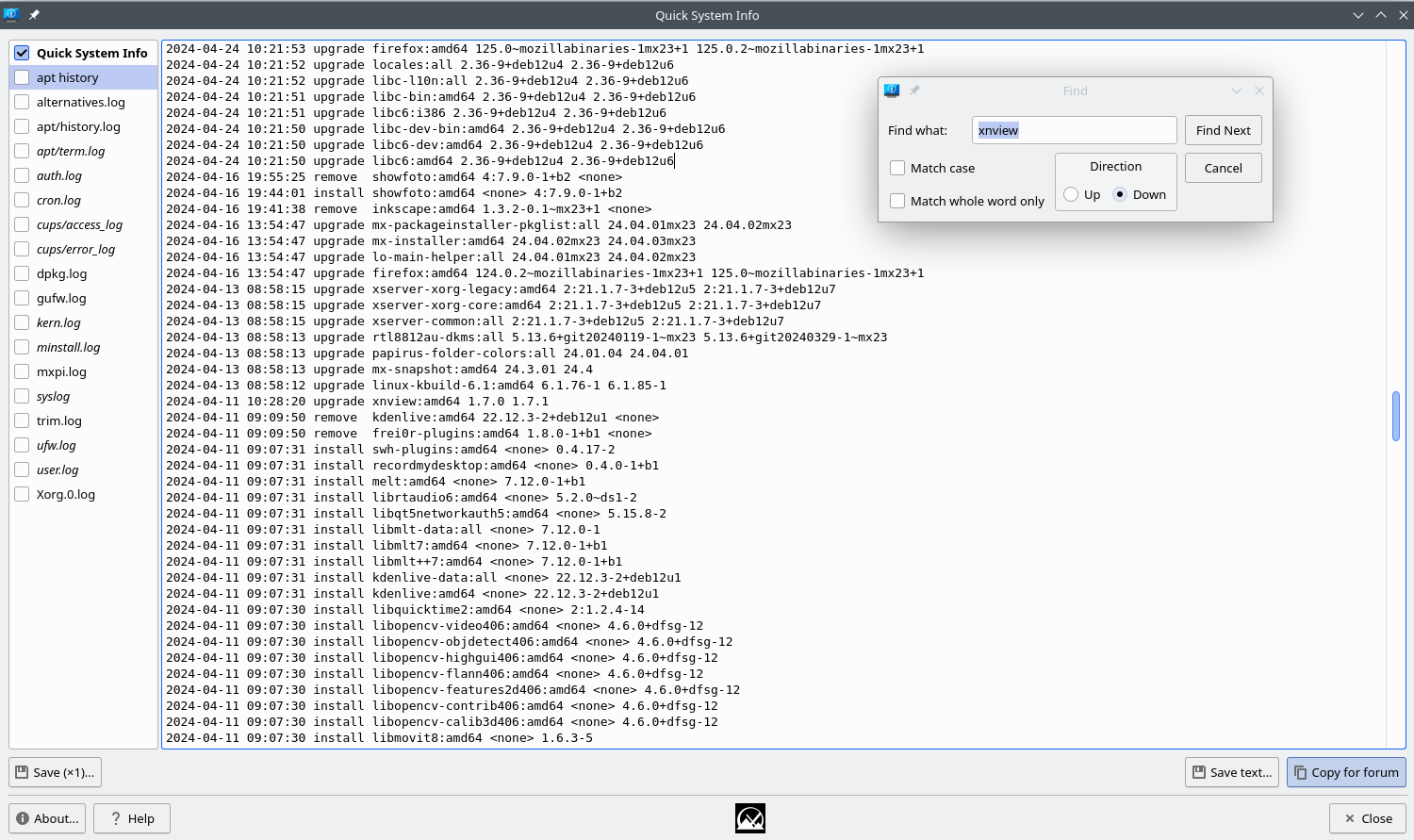
Task: Enable the syslog checkbox
Action: pyautogui.click(x=22, y=396)
